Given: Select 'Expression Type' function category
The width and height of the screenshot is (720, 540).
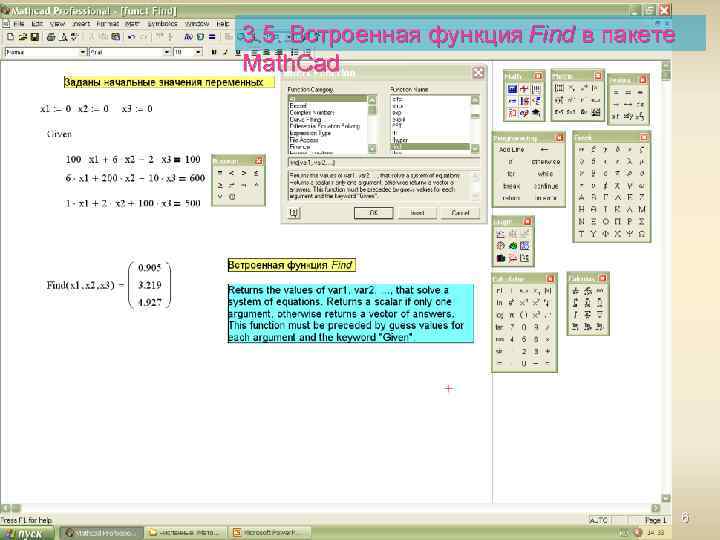Looking at the screenshot, I should tap(310, 133).
